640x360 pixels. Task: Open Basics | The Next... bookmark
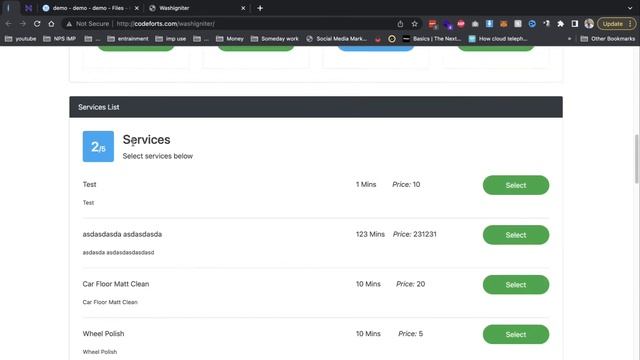431,39
